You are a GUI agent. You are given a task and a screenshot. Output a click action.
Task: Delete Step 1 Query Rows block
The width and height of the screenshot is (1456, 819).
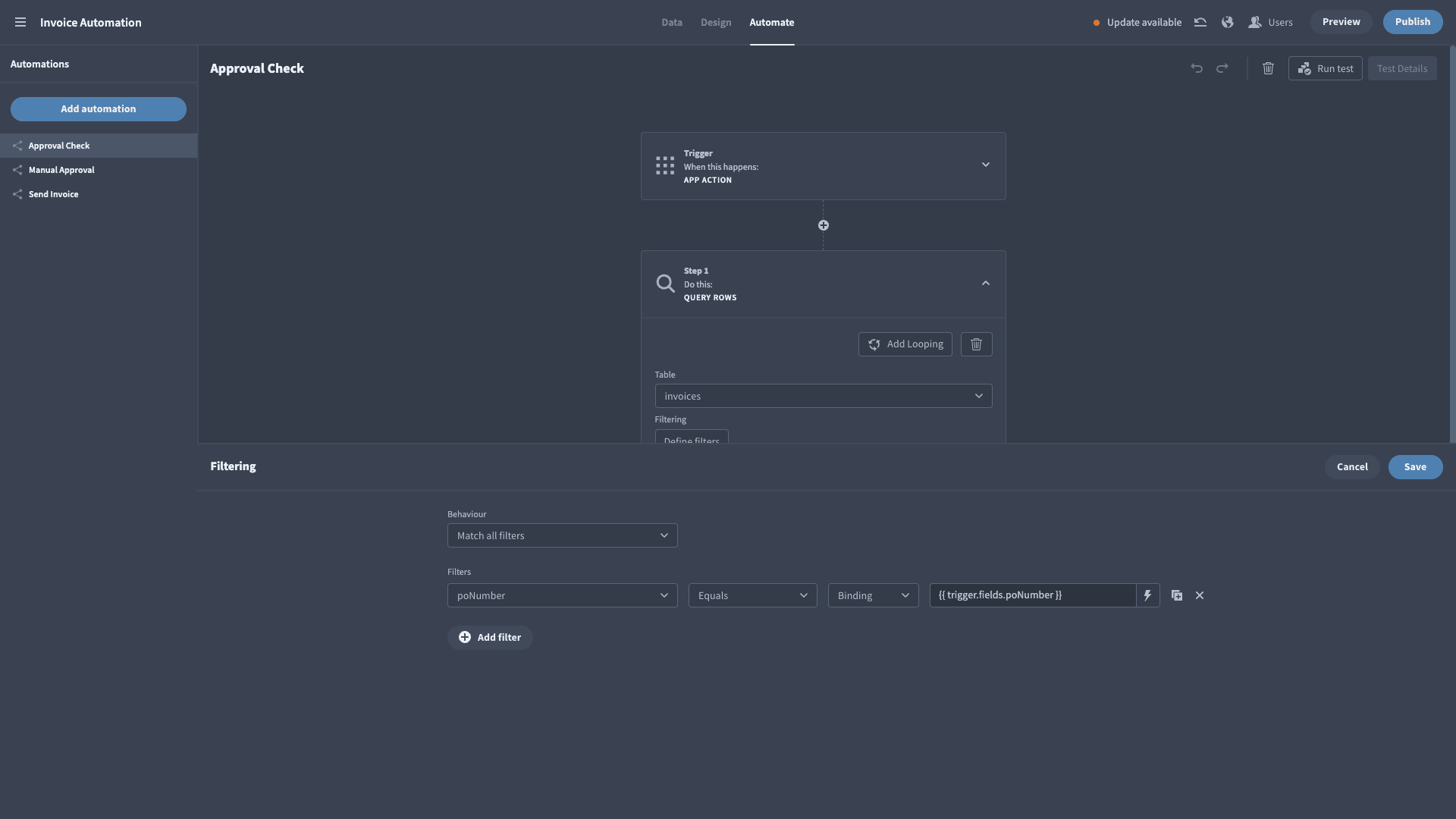[977, 344]
